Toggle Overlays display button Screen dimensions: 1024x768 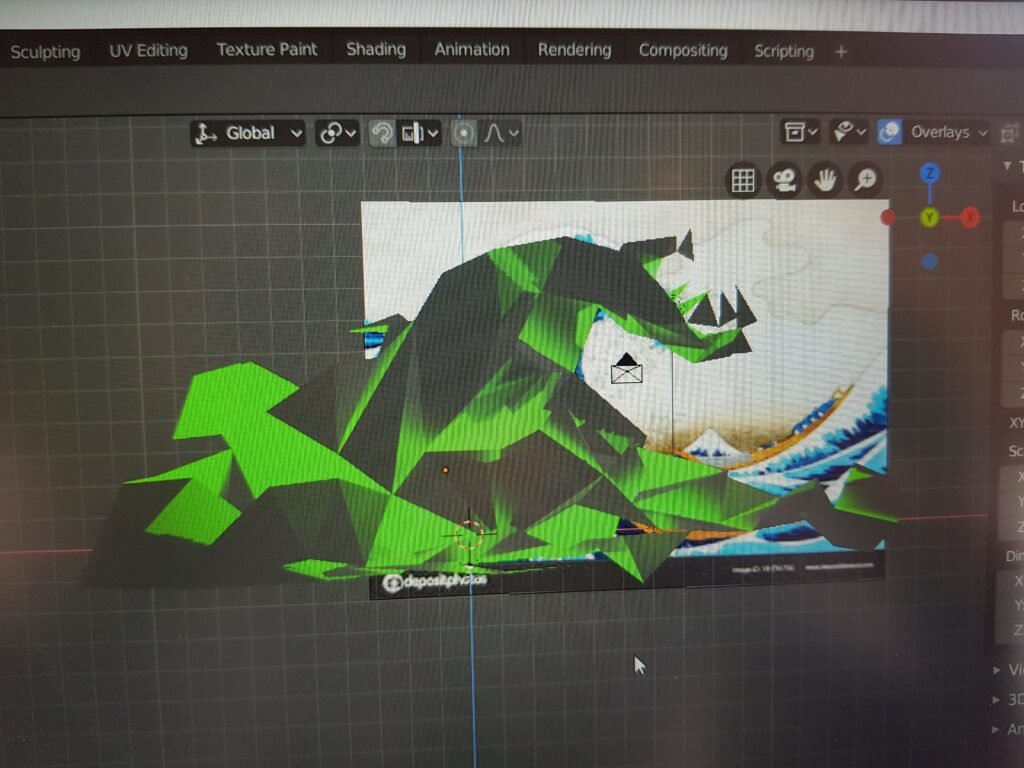tap(889, 132)
